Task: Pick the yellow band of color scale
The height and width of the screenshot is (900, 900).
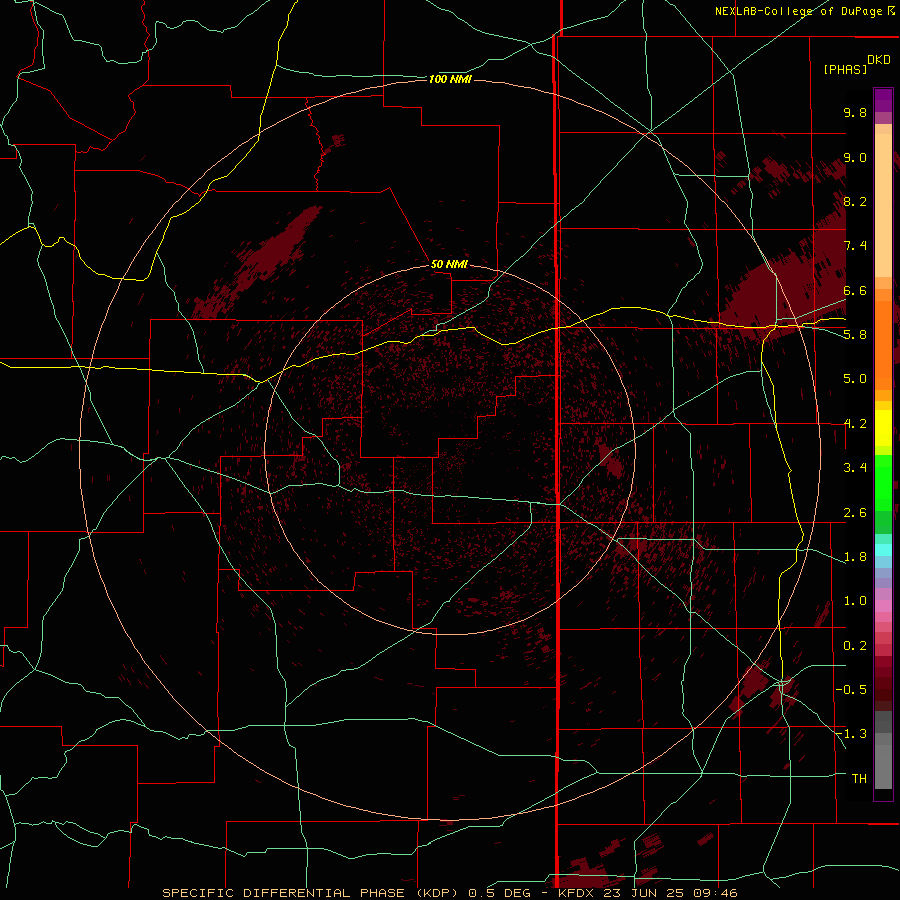Action: coord(883,428)
